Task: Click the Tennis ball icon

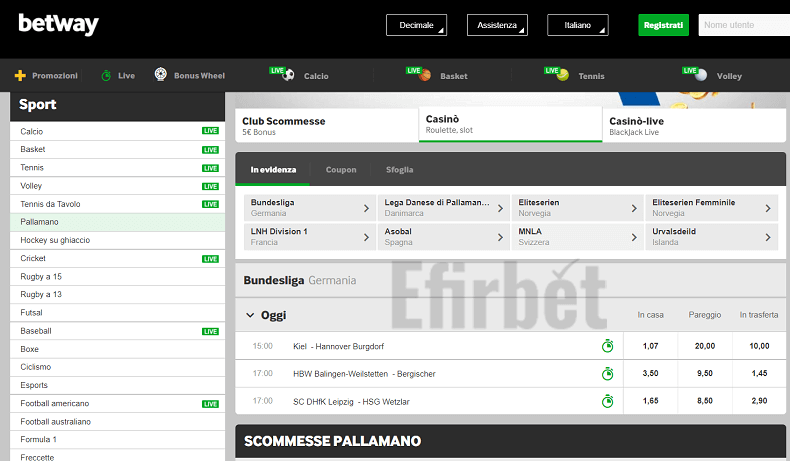Action: coord(563,75)
